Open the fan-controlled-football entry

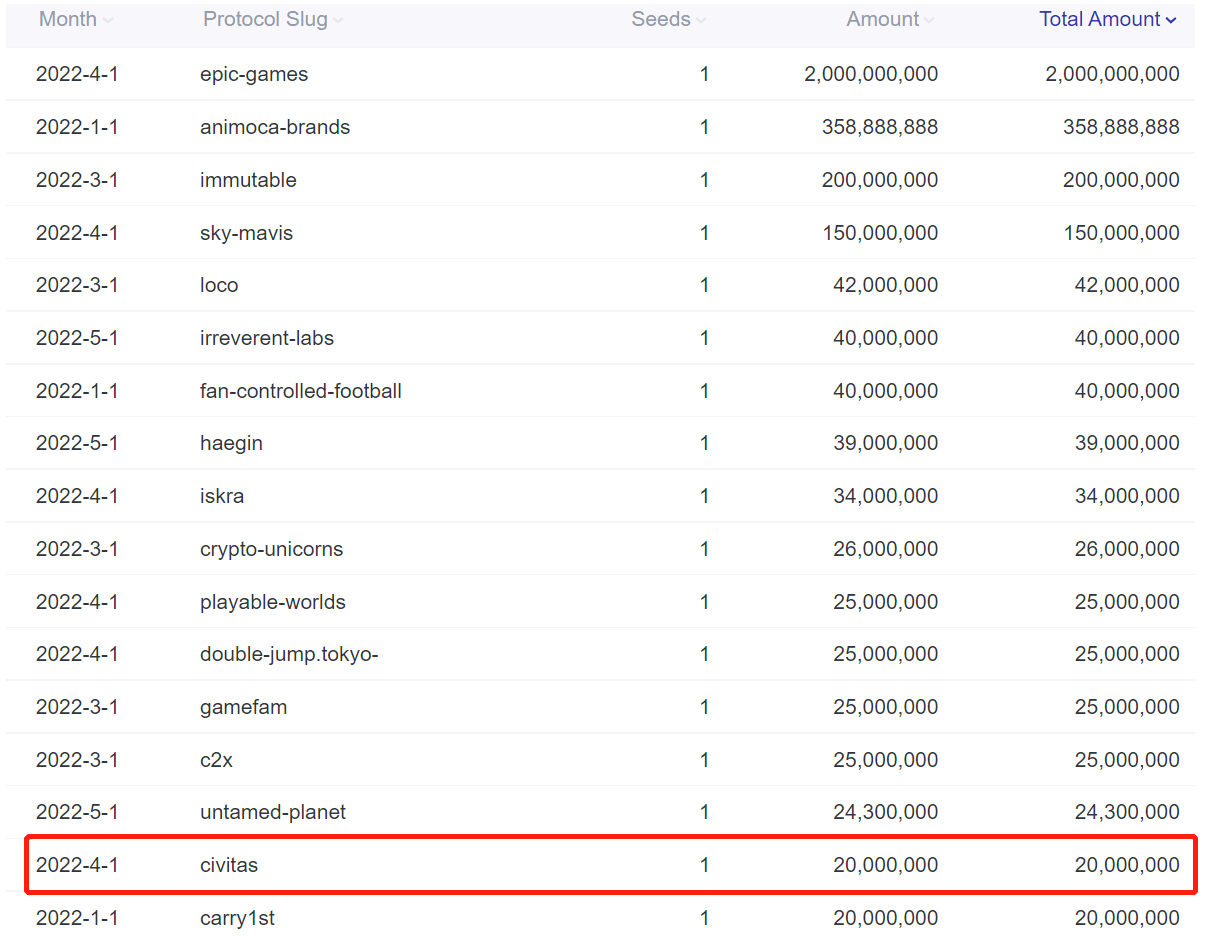[x=302, y=390]
